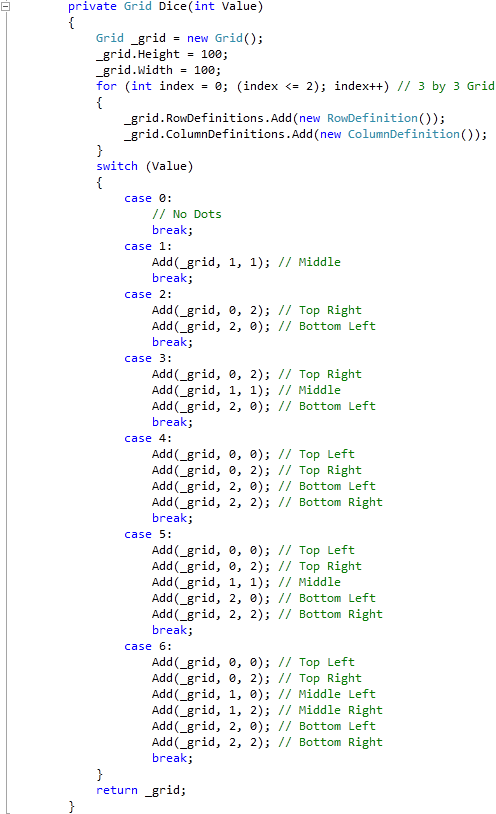
Task: Click the 'int Value' parameter in signature
Action: point(225,7)
